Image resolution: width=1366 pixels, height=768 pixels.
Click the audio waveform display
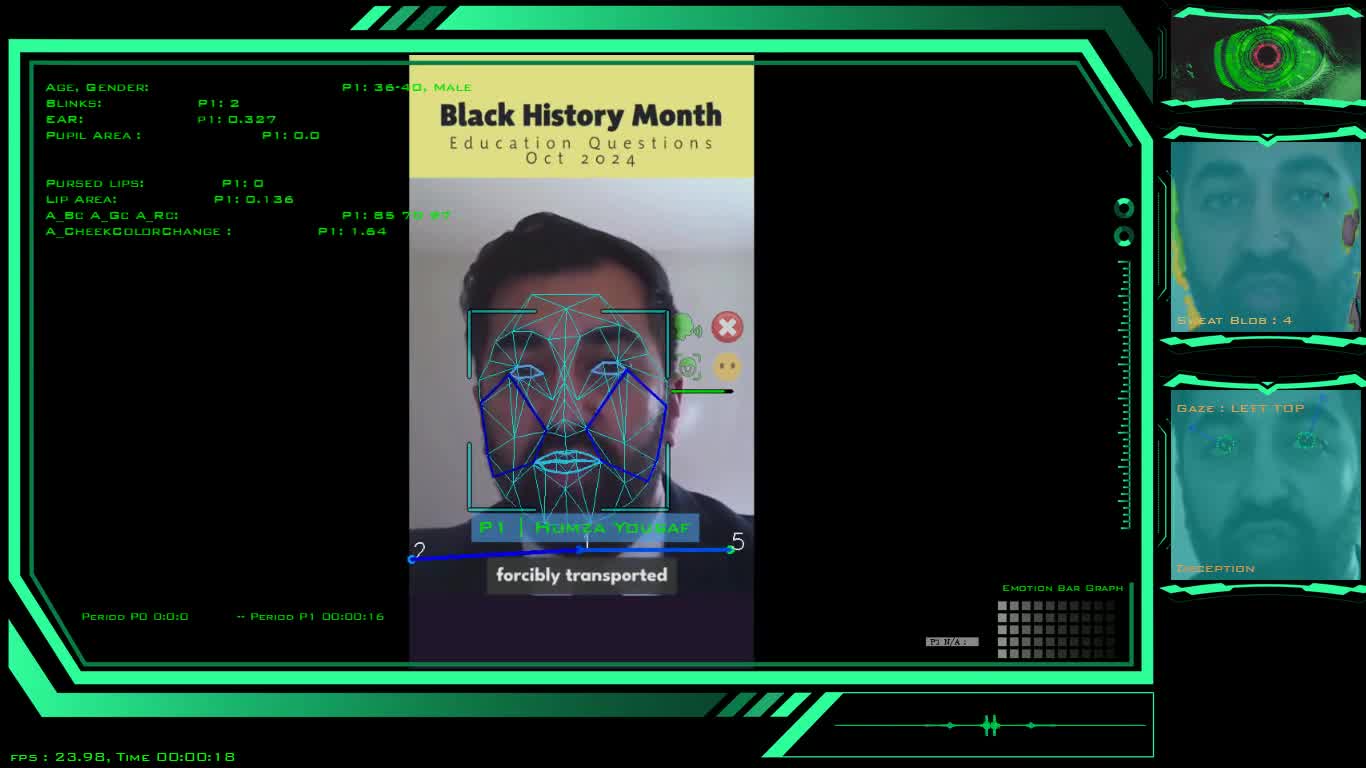(x=990, y=725)
